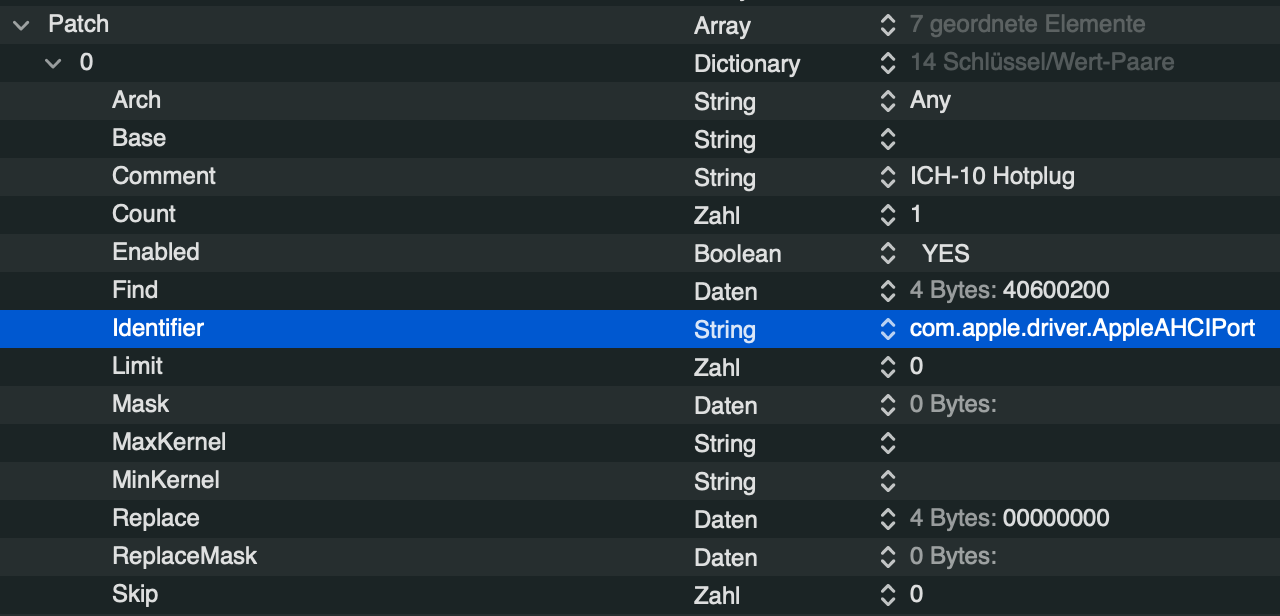This screenshot has width=1280, height=616.
Task: Click the ReplaceMask key name
Action: coord(184,556)
